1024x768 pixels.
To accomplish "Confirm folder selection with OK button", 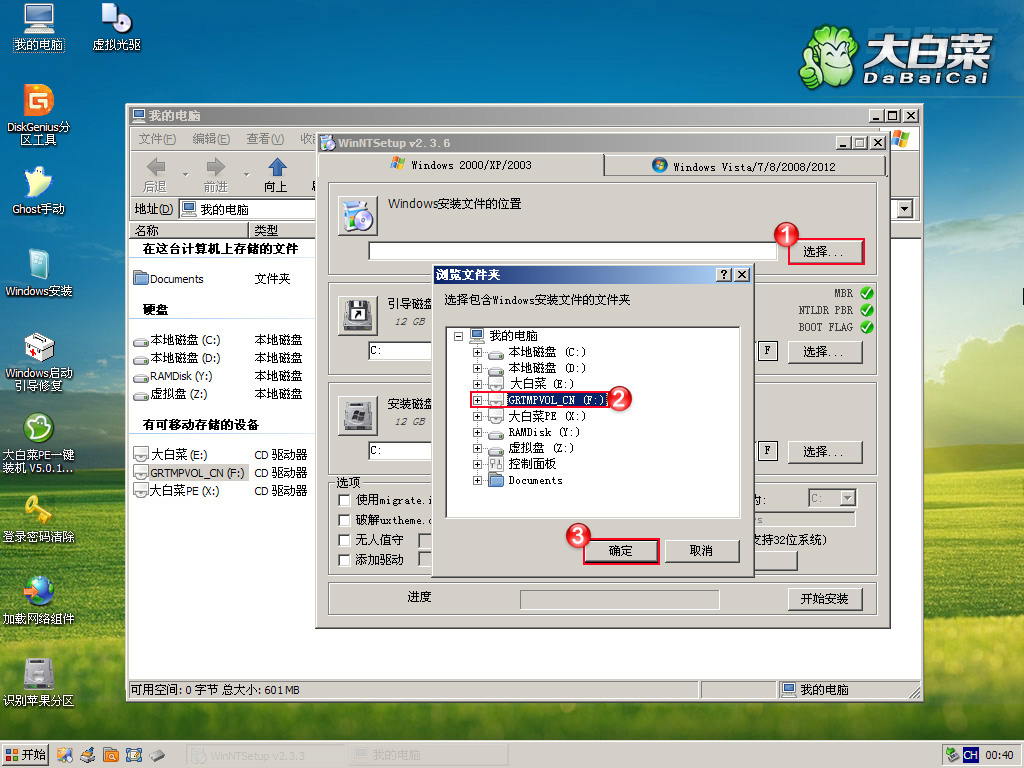I will [620, 551].
